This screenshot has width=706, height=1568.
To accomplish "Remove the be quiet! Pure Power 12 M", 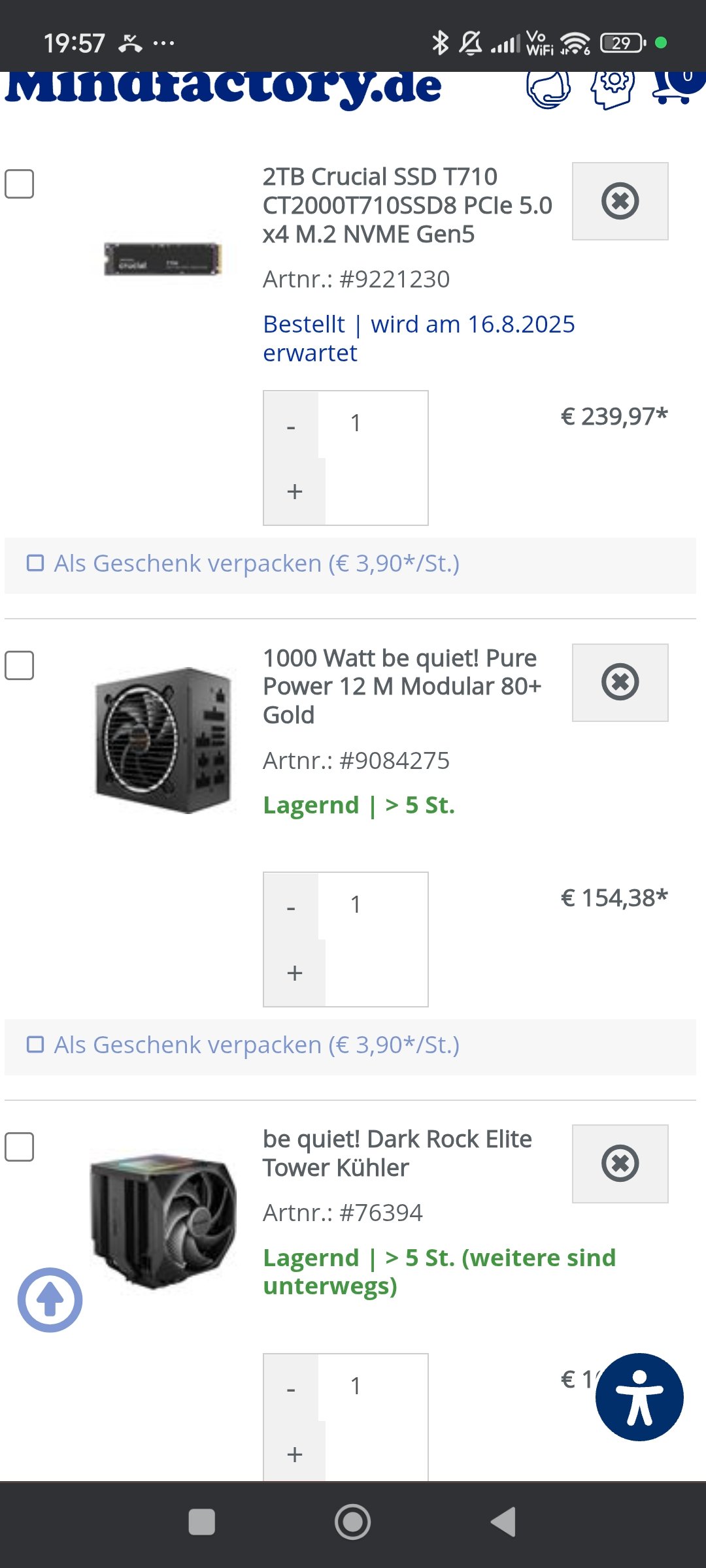I will pyautogui.click(x=620, y=682).
